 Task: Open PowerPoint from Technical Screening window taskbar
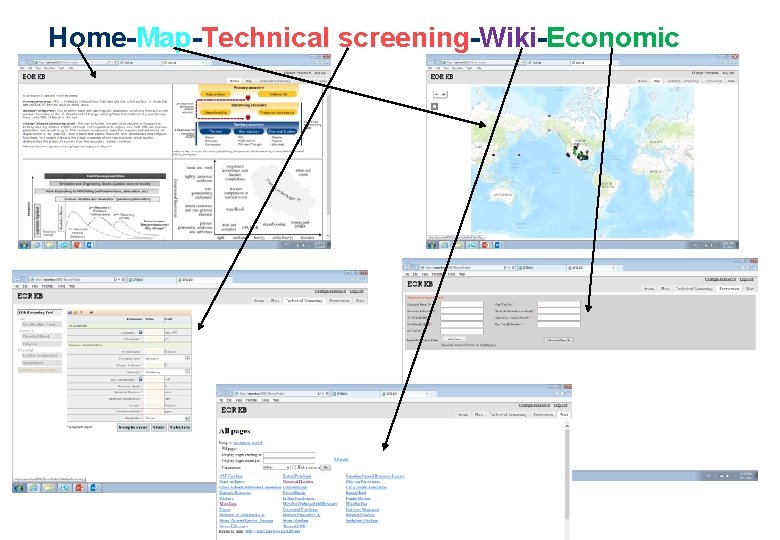click(79, 487)
